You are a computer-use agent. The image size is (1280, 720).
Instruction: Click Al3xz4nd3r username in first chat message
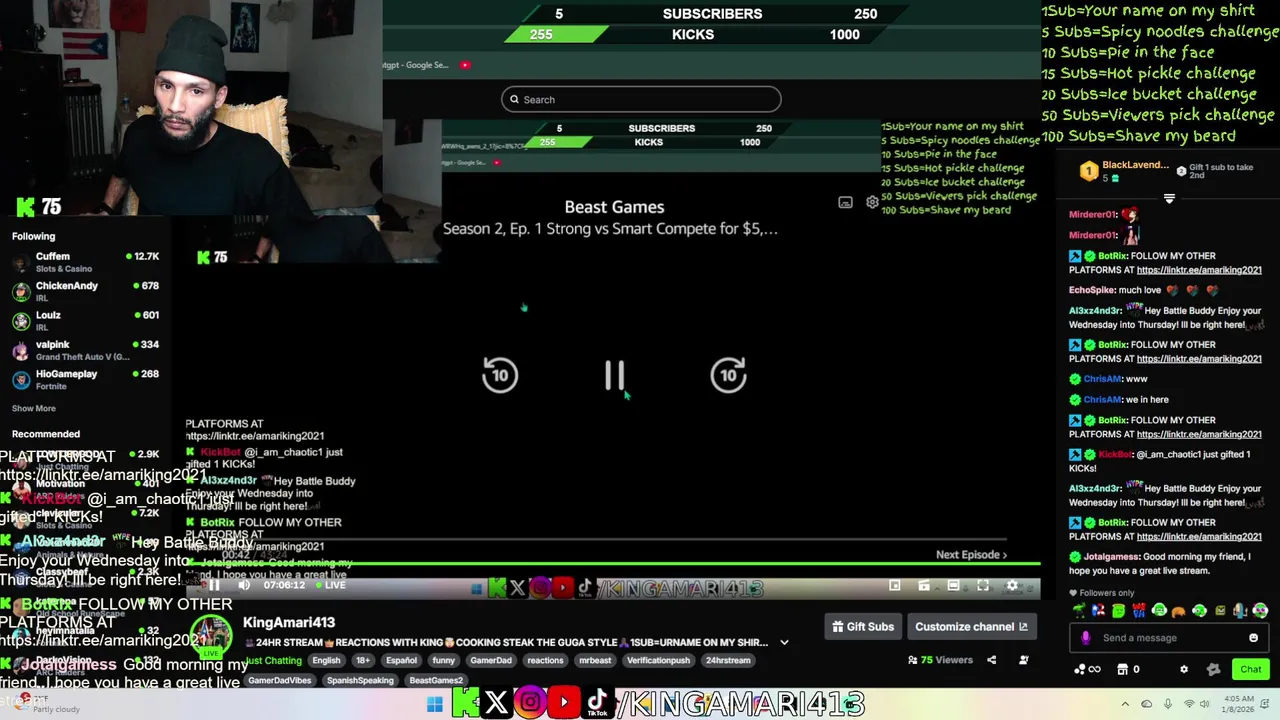click(x=1095, y=311)
